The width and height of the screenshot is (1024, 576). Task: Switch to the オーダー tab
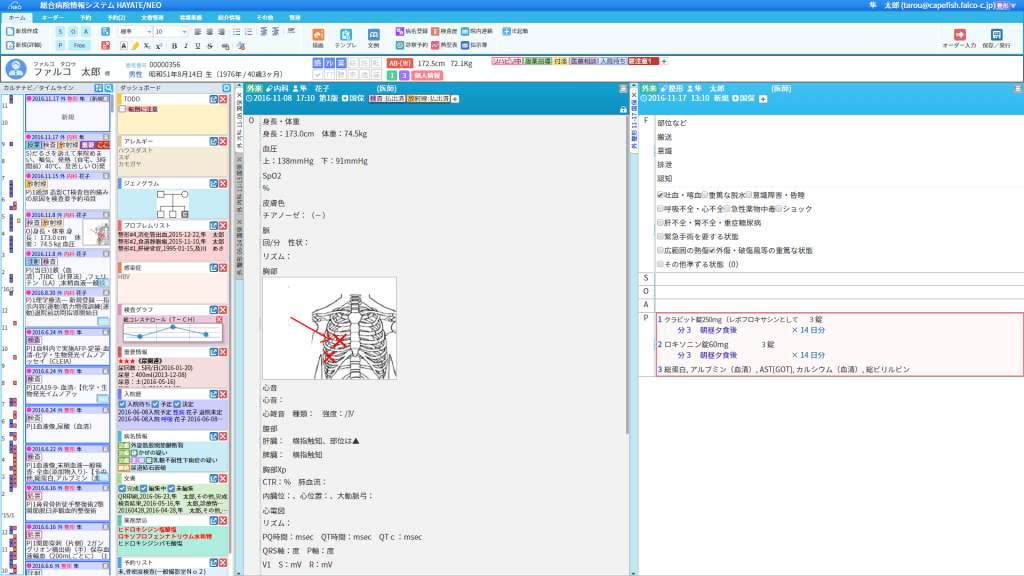(x=52, y=18)
